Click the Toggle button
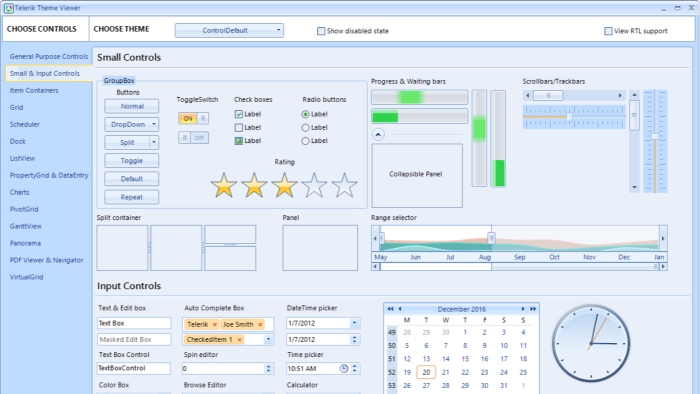Viewport: 700px width, 394px height. pyautogui.click(x=132, y=161)
